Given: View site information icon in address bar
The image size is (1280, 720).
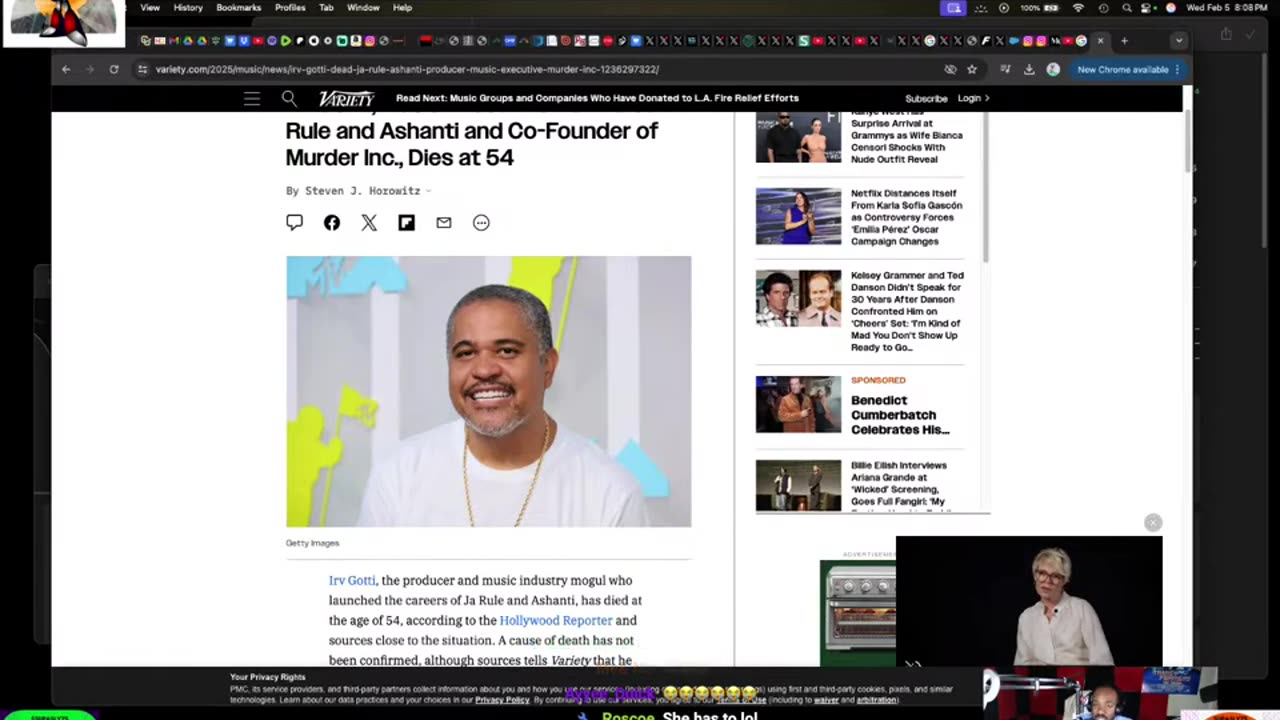Looking at the screenshot, I should point(142,69).
